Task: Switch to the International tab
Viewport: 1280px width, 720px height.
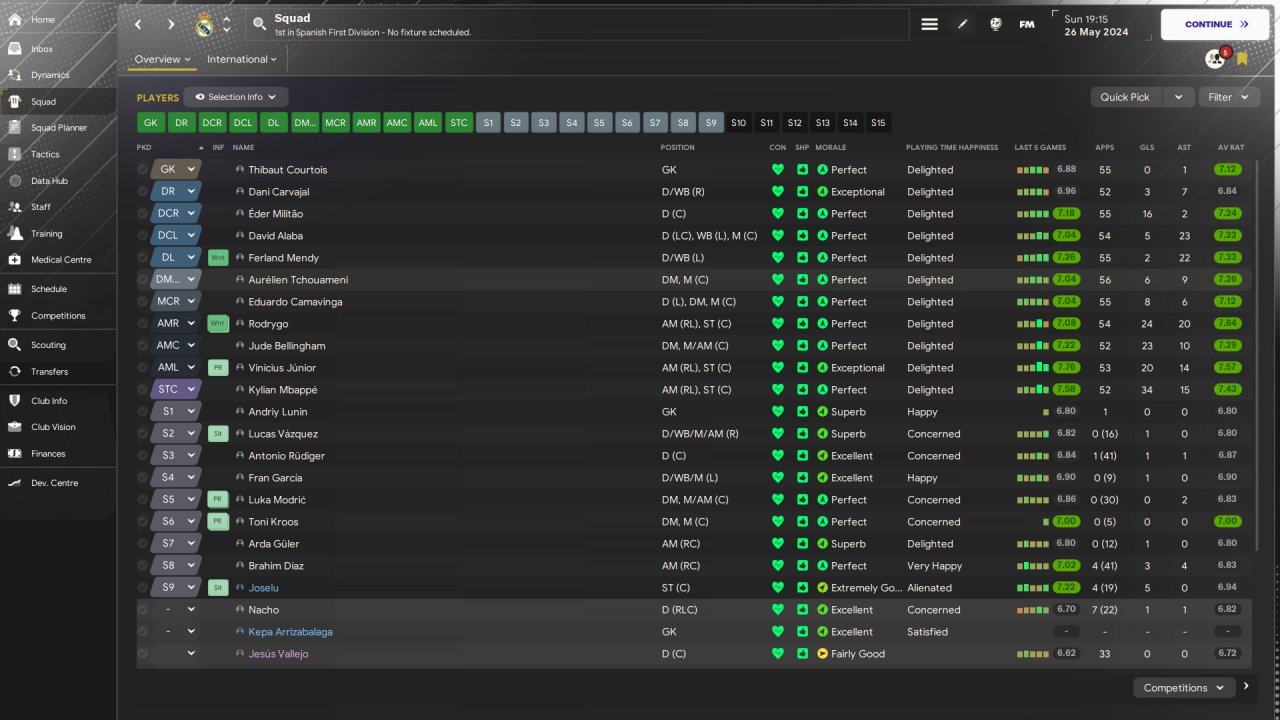Action: click(x=241, y=60)
